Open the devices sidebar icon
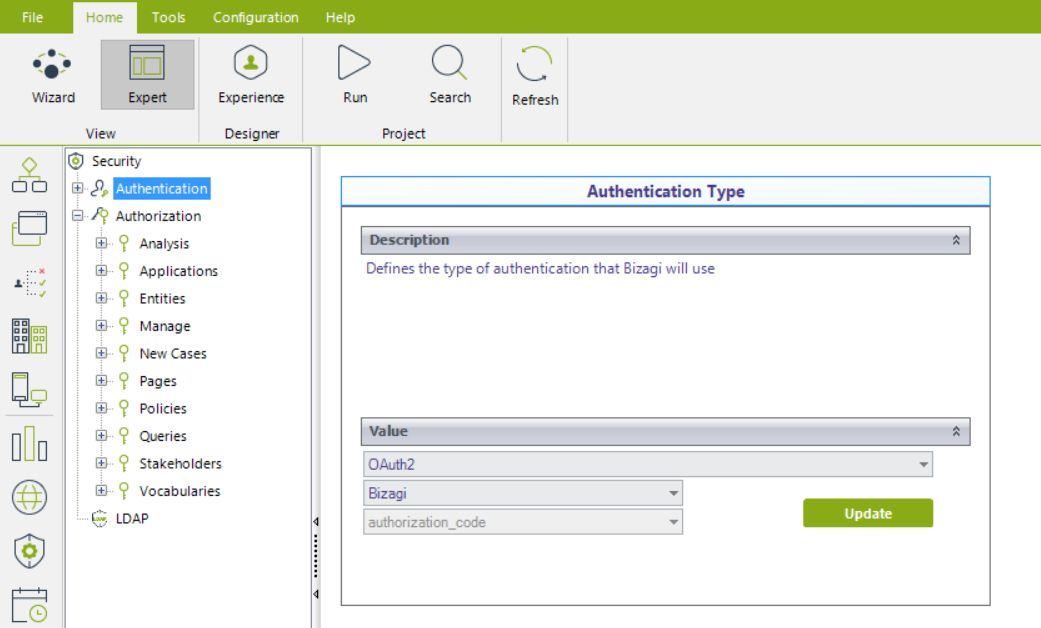Image resolution: width=1041 pixels, height=628 pixels. [29, 390]
